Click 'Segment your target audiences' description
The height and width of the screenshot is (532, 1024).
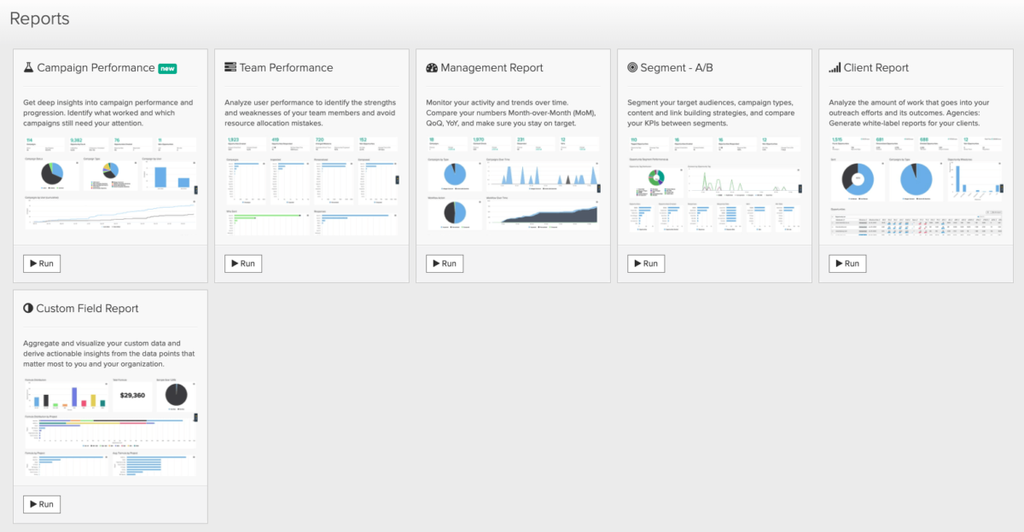711,113
